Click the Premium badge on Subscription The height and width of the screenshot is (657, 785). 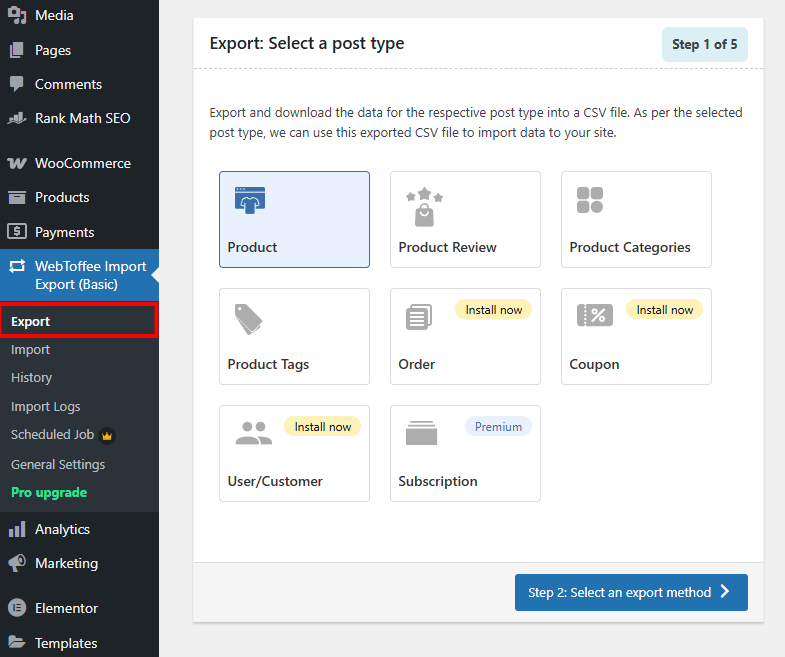click(498, 427)
